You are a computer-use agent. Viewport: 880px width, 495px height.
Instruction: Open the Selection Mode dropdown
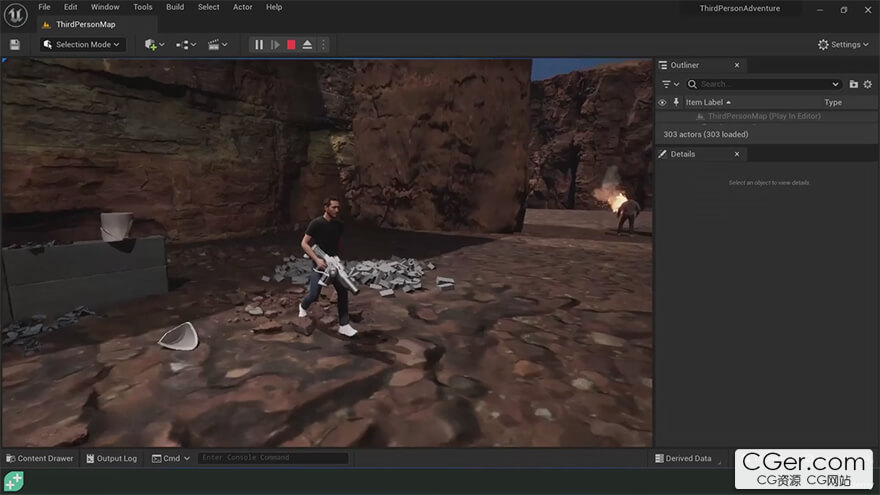(x=82, y=44)
